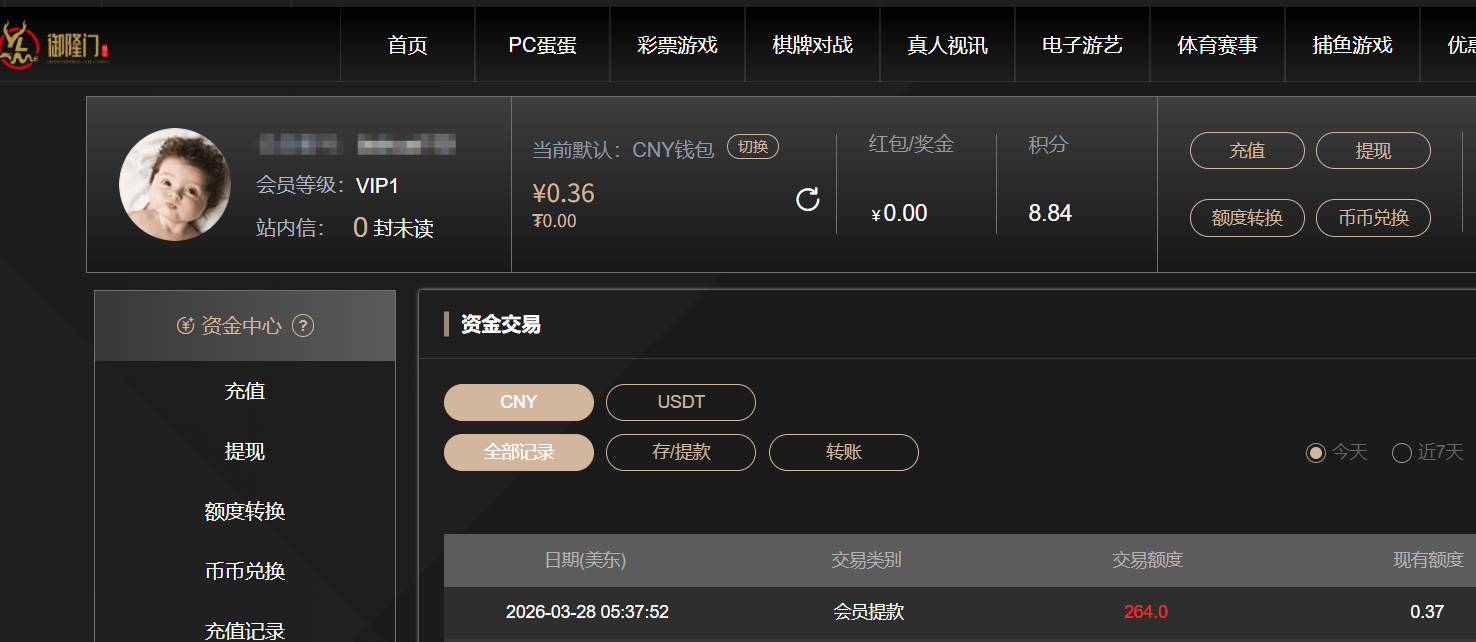The height and width of the screenshot is (642, 1476).
Task: Click the site logo in the header
Action: click(55, 45)
